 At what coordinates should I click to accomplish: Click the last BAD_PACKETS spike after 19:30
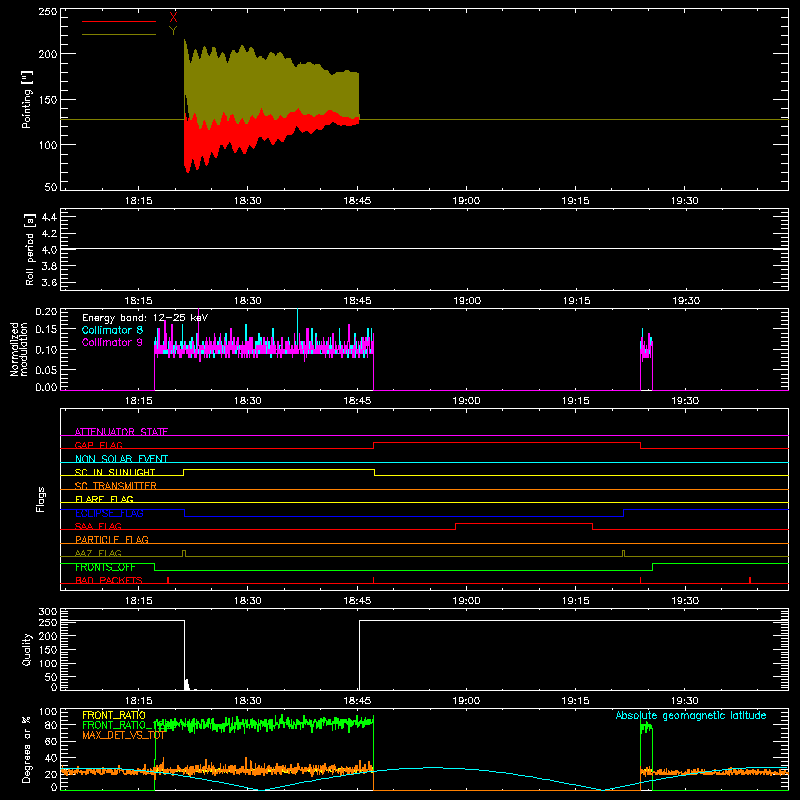[749, 580]
